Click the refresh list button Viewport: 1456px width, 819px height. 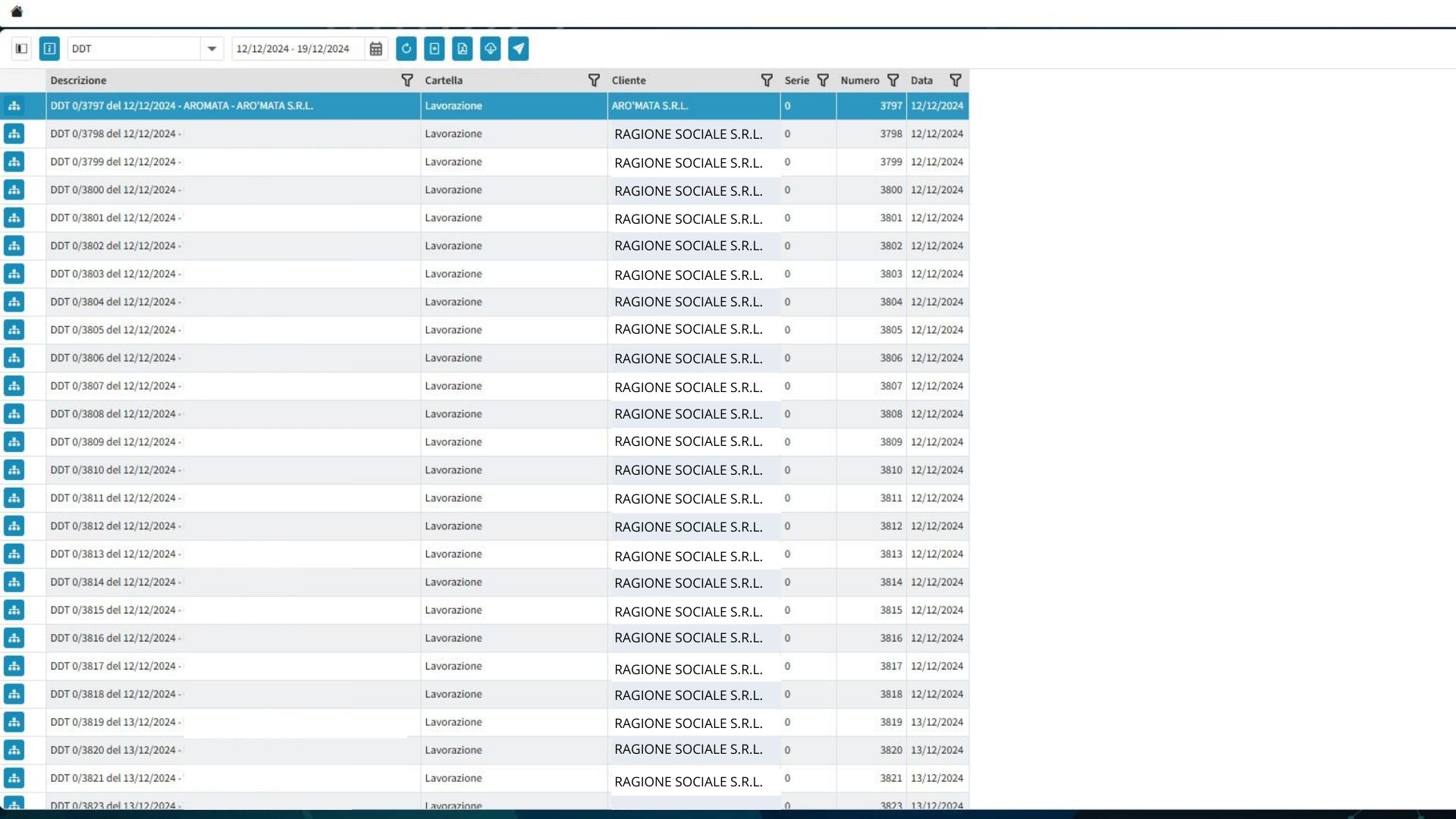click(x=406, y=49)
